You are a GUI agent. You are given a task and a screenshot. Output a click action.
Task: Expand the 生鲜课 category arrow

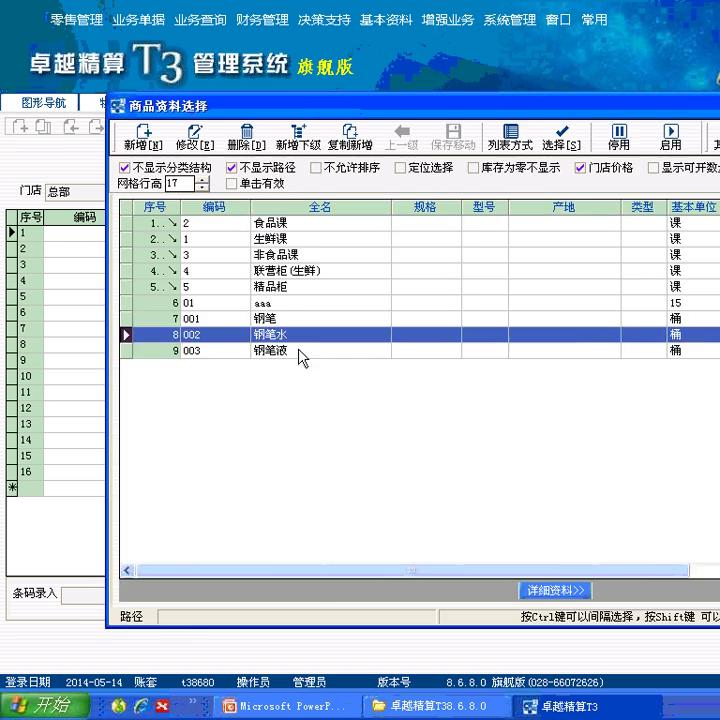(172, 239)
